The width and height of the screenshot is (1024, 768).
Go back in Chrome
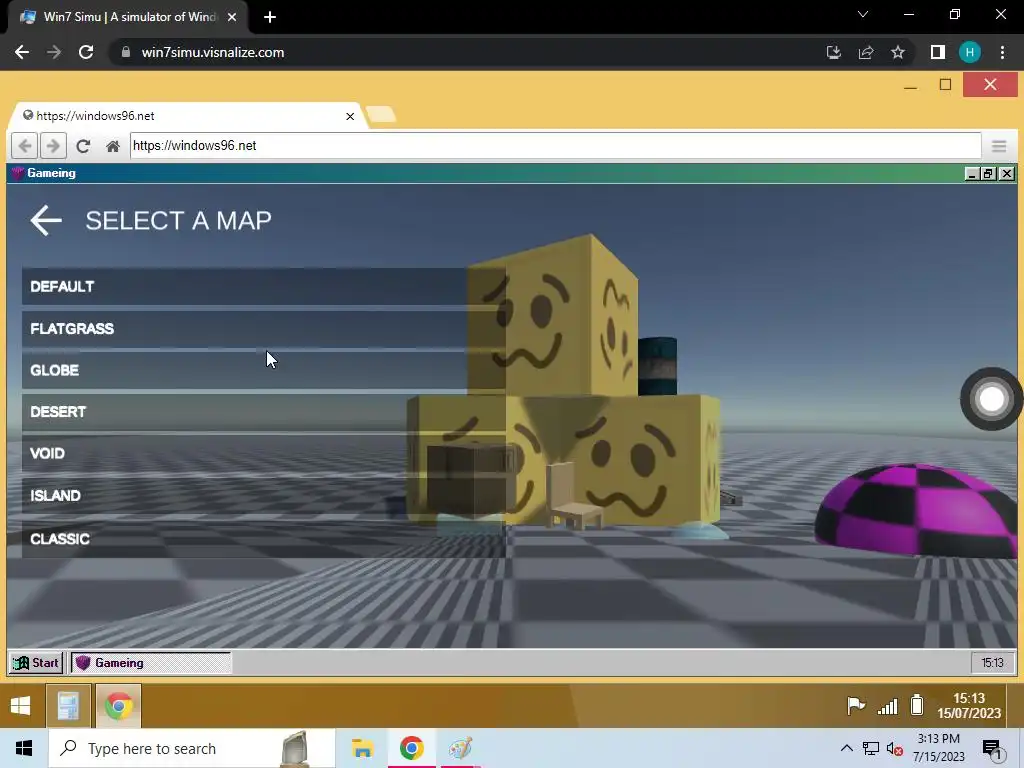22,52
